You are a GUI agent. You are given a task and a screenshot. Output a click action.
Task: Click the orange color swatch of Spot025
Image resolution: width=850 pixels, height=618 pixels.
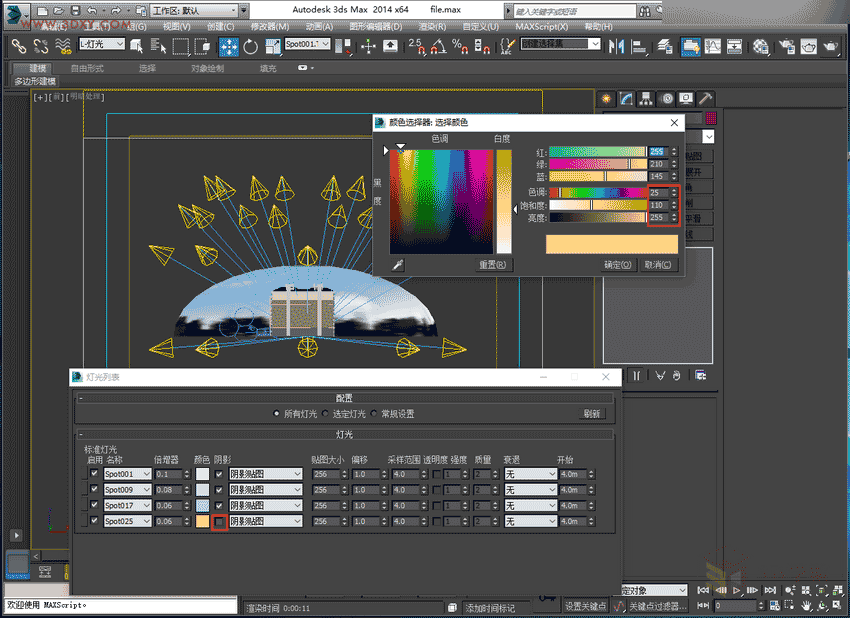202,521
